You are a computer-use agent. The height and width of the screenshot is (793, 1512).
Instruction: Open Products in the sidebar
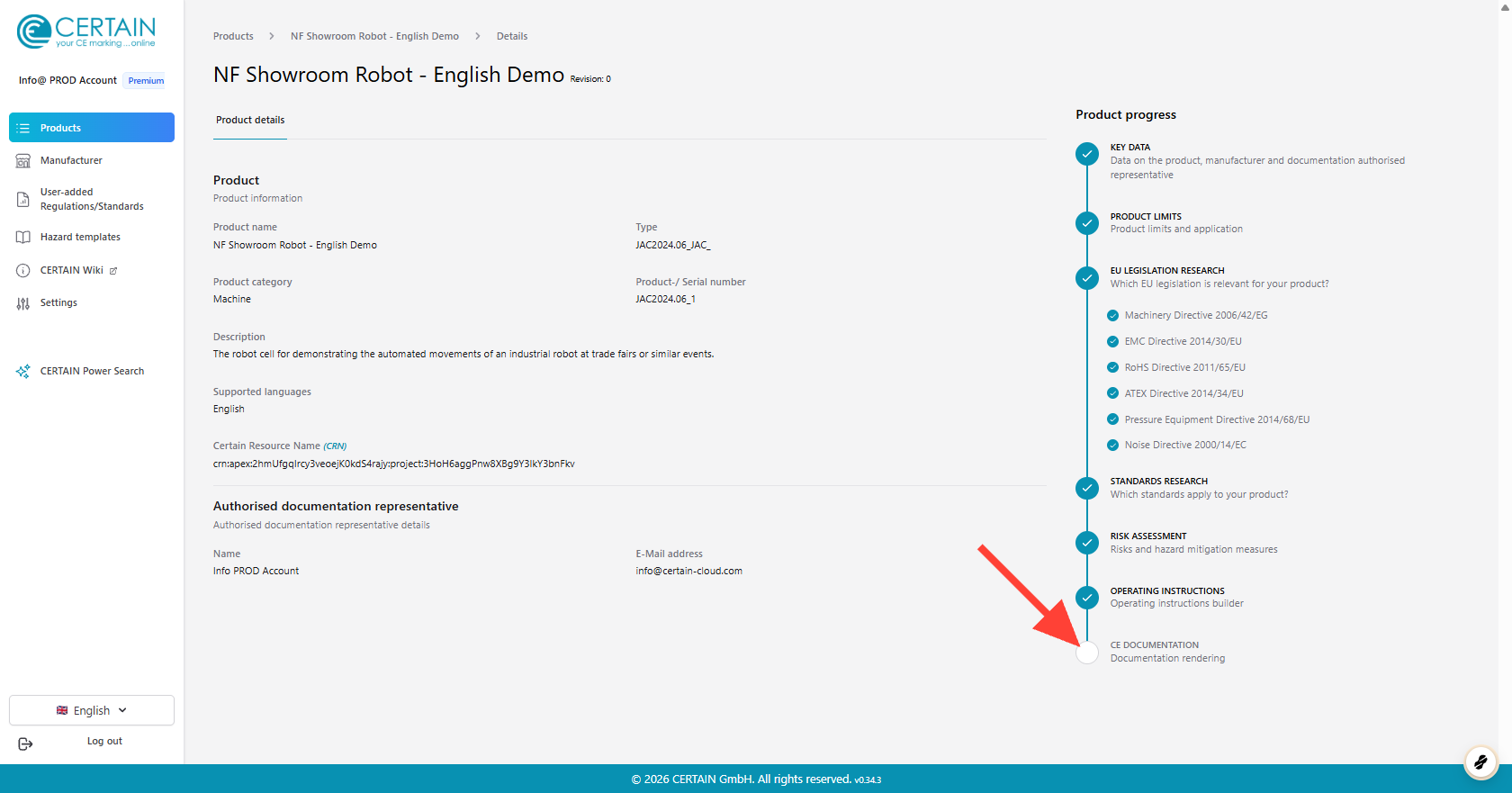[x=92, y=128]
